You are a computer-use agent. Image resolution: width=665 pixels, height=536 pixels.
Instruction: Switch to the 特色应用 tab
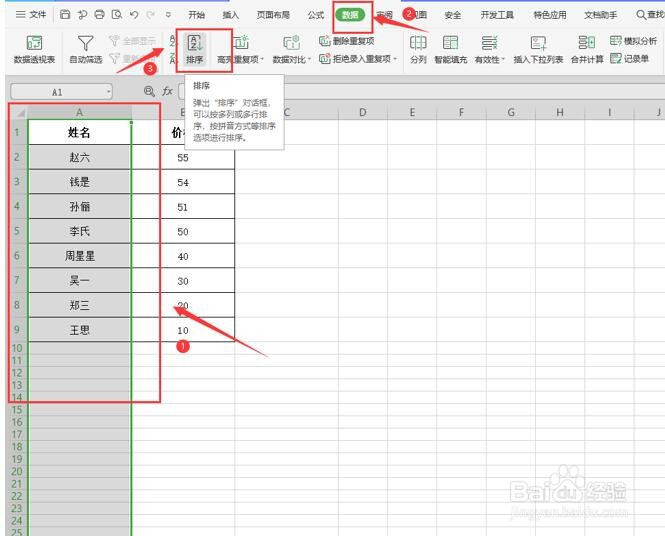click(550, 15)
